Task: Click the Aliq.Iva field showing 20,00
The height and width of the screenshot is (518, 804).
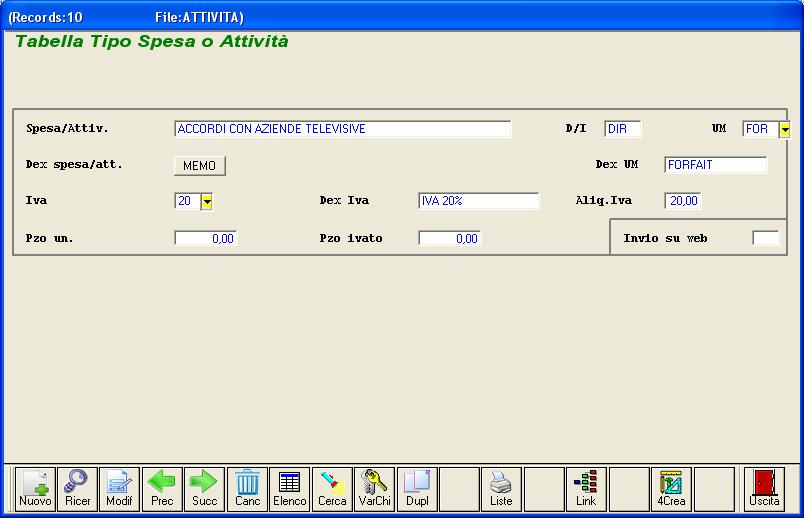Action: click(x=682, y=201)
